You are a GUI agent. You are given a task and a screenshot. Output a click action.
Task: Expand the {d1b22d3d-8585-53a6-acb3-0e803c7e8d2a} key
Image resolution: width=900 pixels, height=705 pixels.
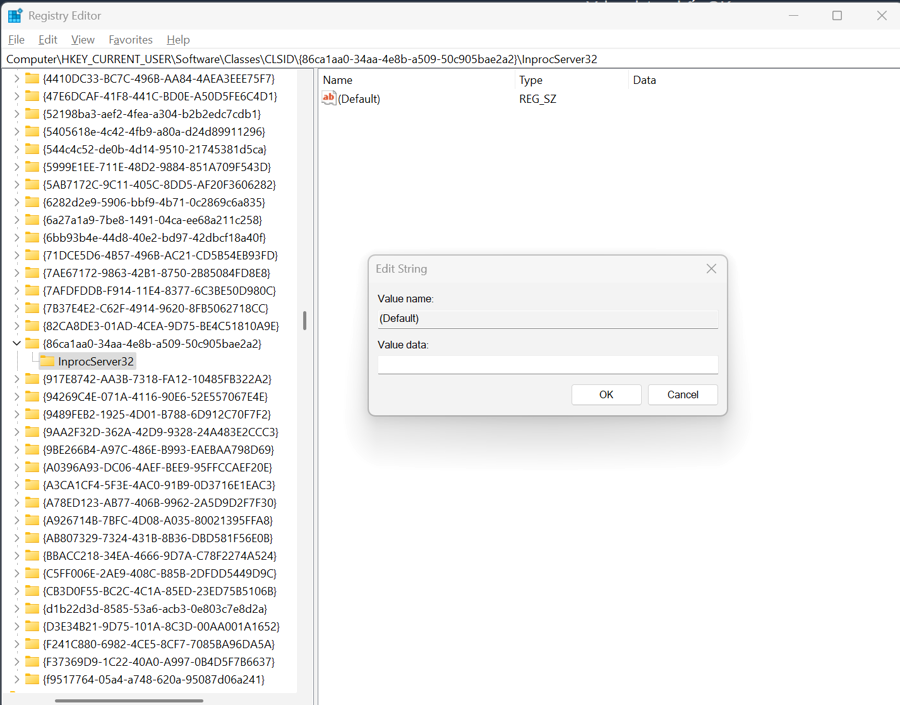tap(16, 609)
